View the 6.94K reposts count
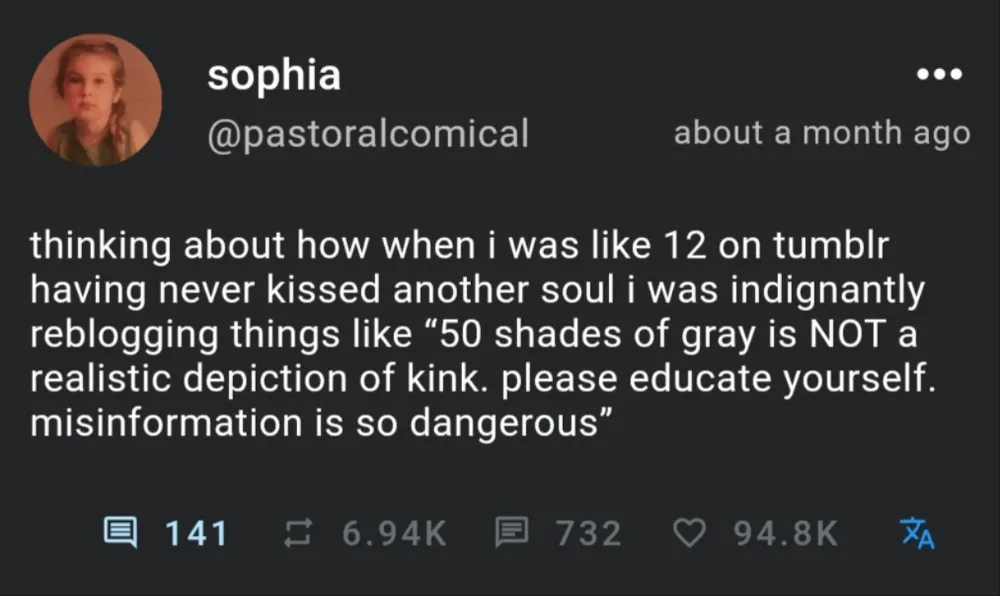This screenshot has width=1000, height=596. [x=395, y=533]
